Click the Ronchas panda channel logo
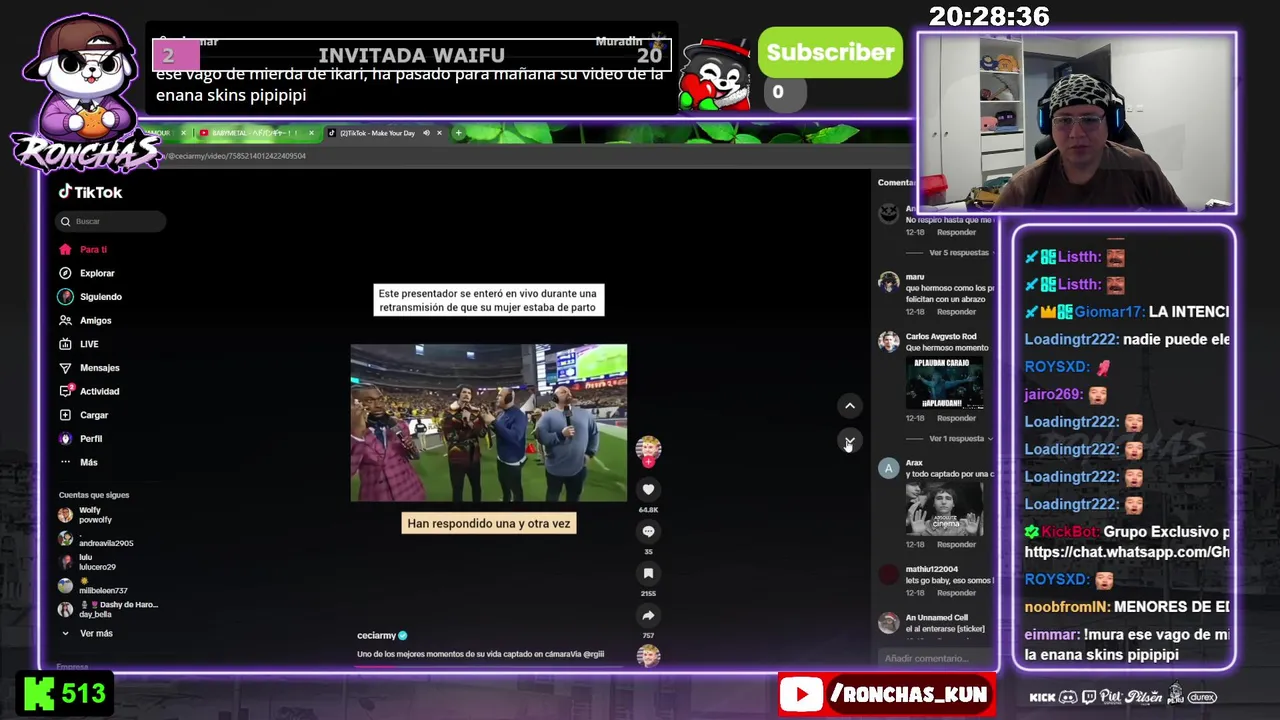Image resolution: width=1280 pixels, height=720 pixels. click(x=85, y=93)
